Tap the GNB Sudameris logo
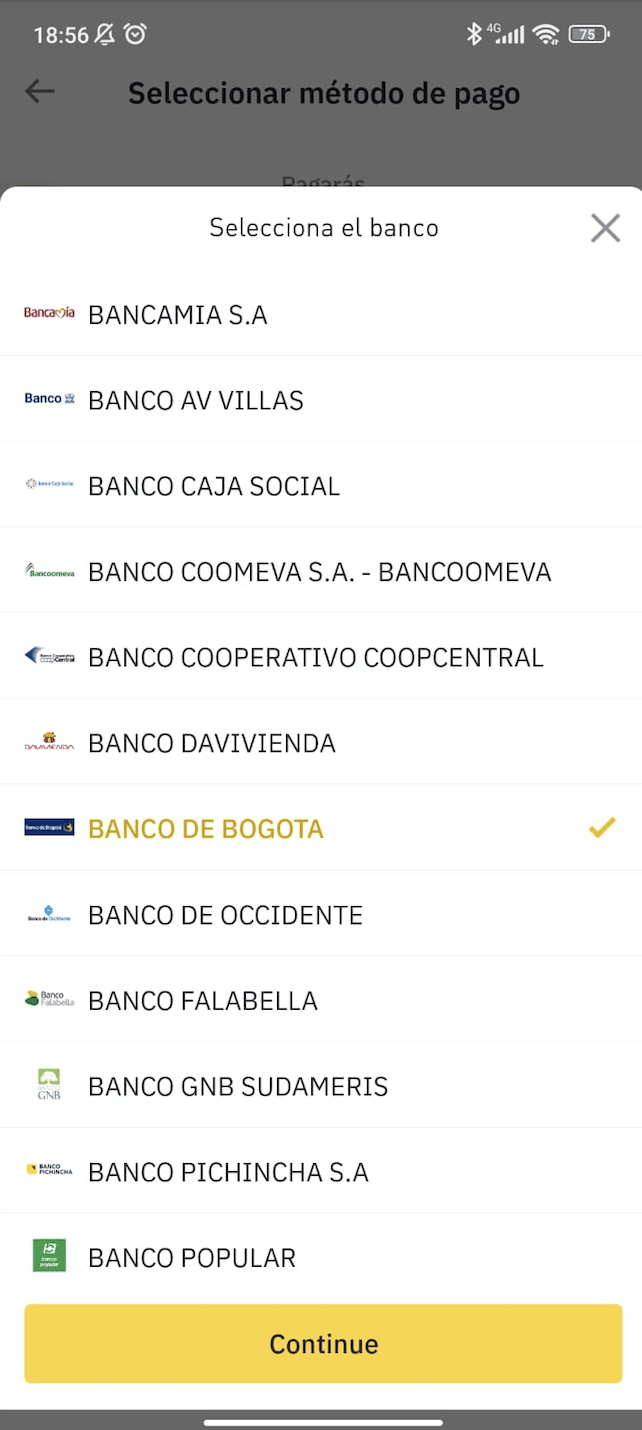Viewport: 642px width, 1430px height. click(49, 1085)
